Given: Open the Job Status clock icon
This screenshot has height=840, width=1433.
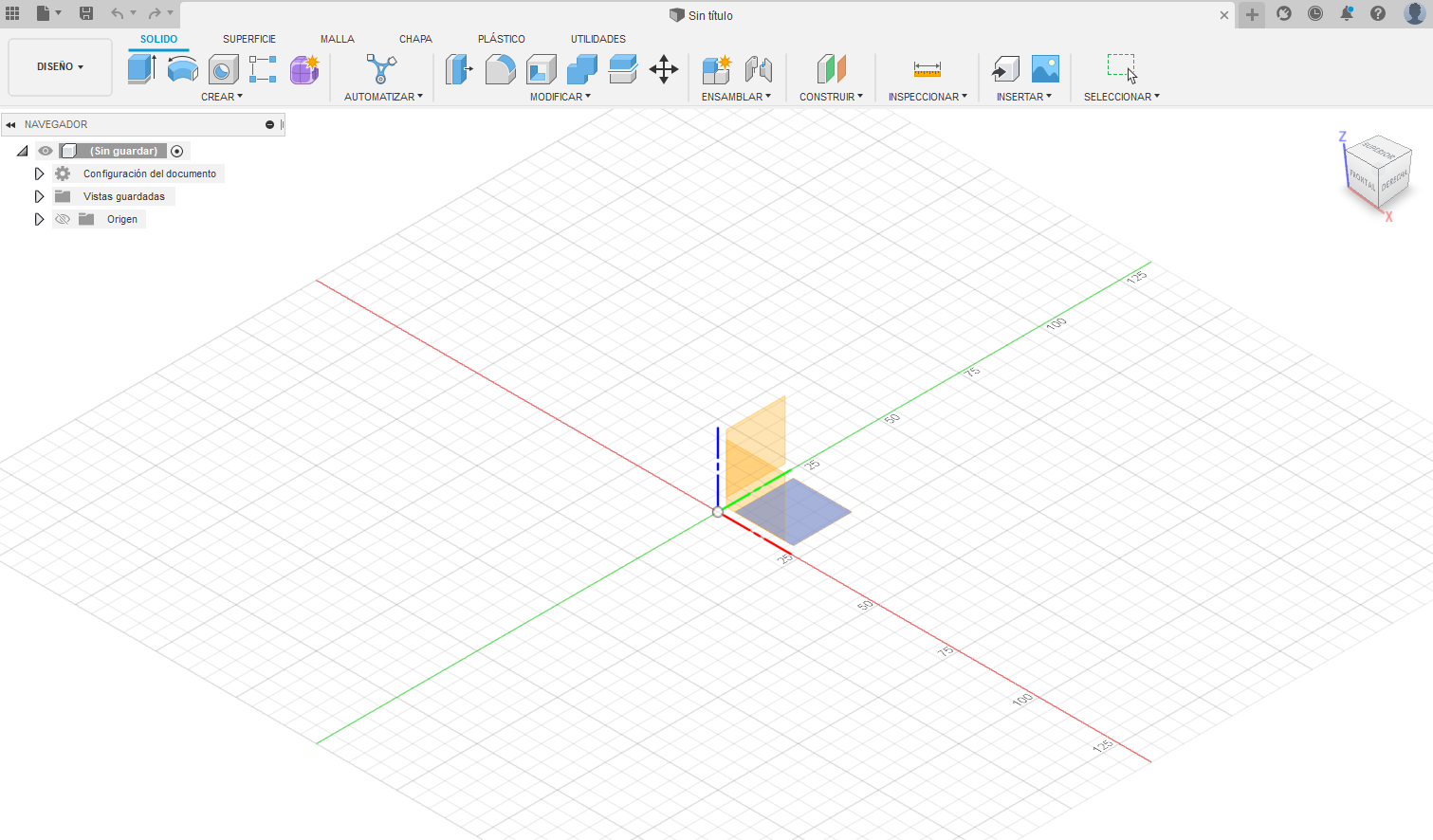Looking at the screenshot, I should pos(1315,13).
